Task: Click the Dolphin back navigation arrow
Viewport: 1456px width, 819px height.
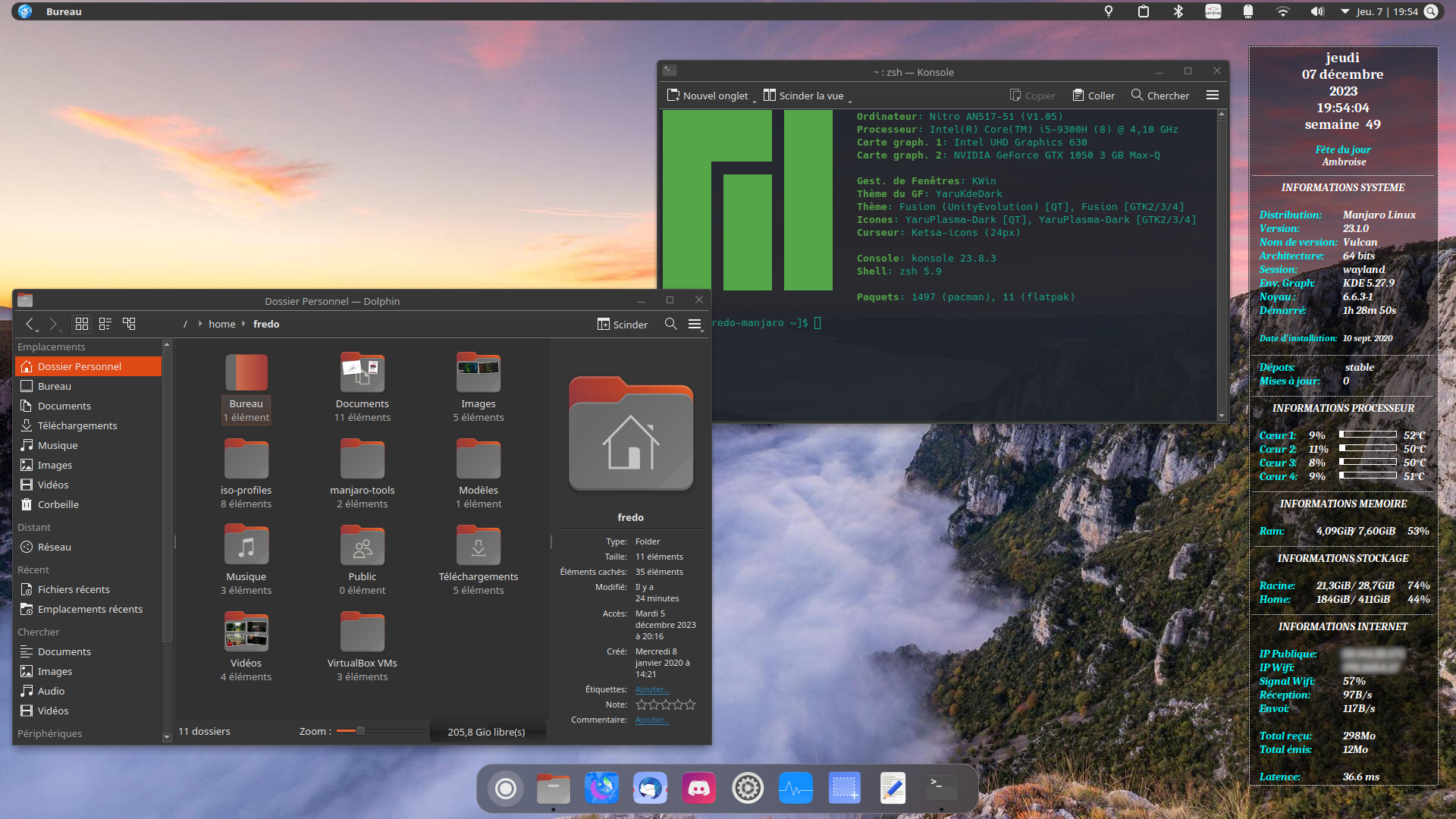Action: click(30, 324)
